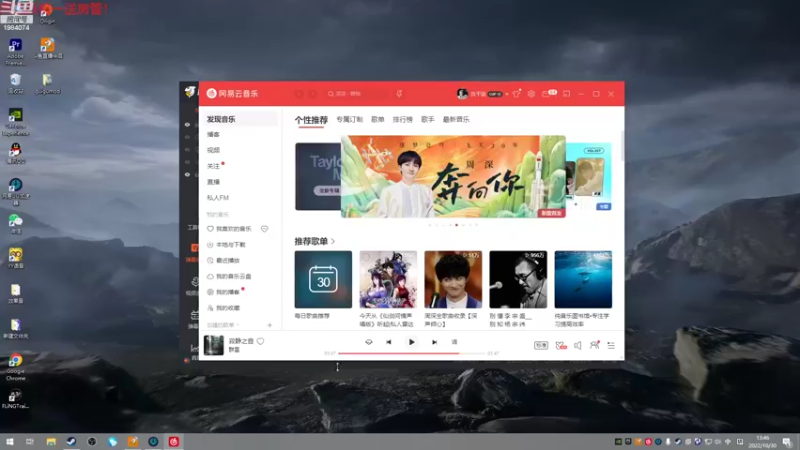800x450 pixels.
Task: Open the play queue list icon
Action: (611, 345)
